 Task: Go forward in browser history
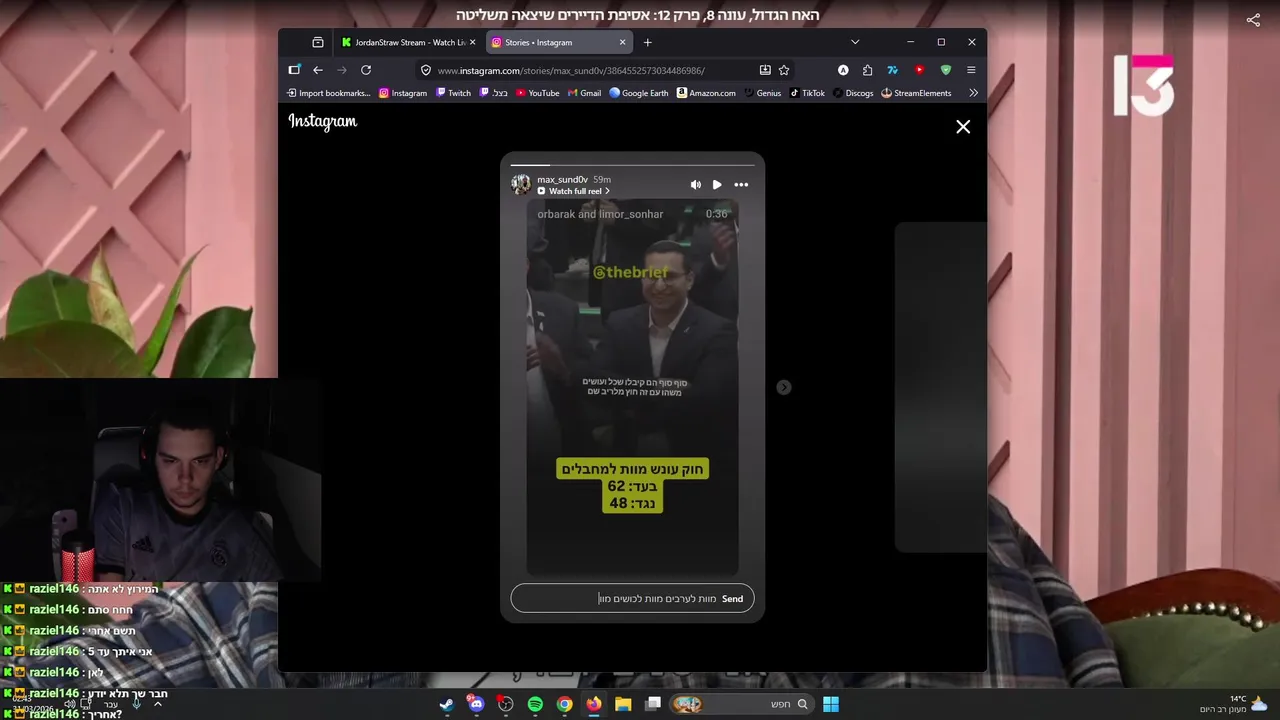point(342,70)
